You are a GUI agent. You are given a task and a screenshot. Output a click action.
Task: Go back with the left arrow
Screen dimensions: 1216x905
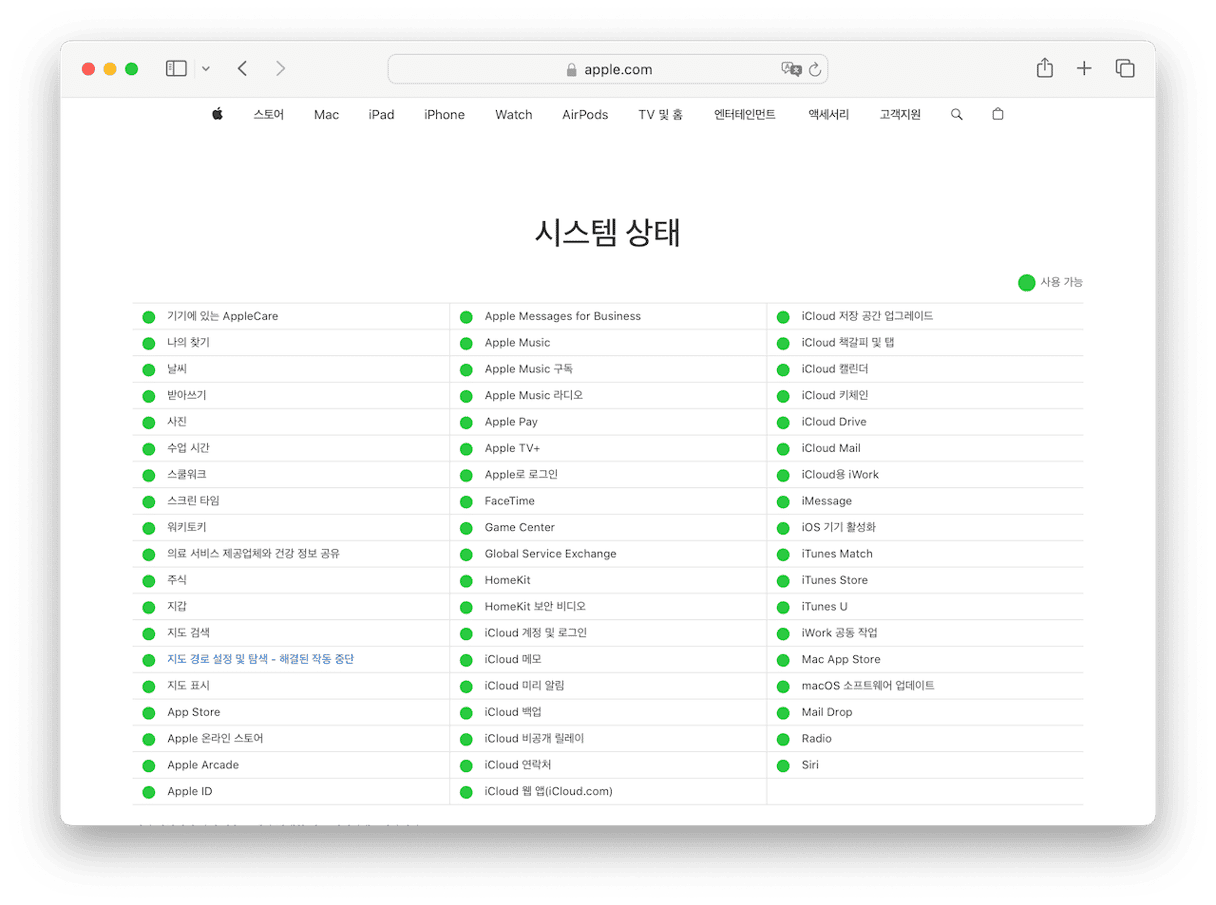pos(242,69)
